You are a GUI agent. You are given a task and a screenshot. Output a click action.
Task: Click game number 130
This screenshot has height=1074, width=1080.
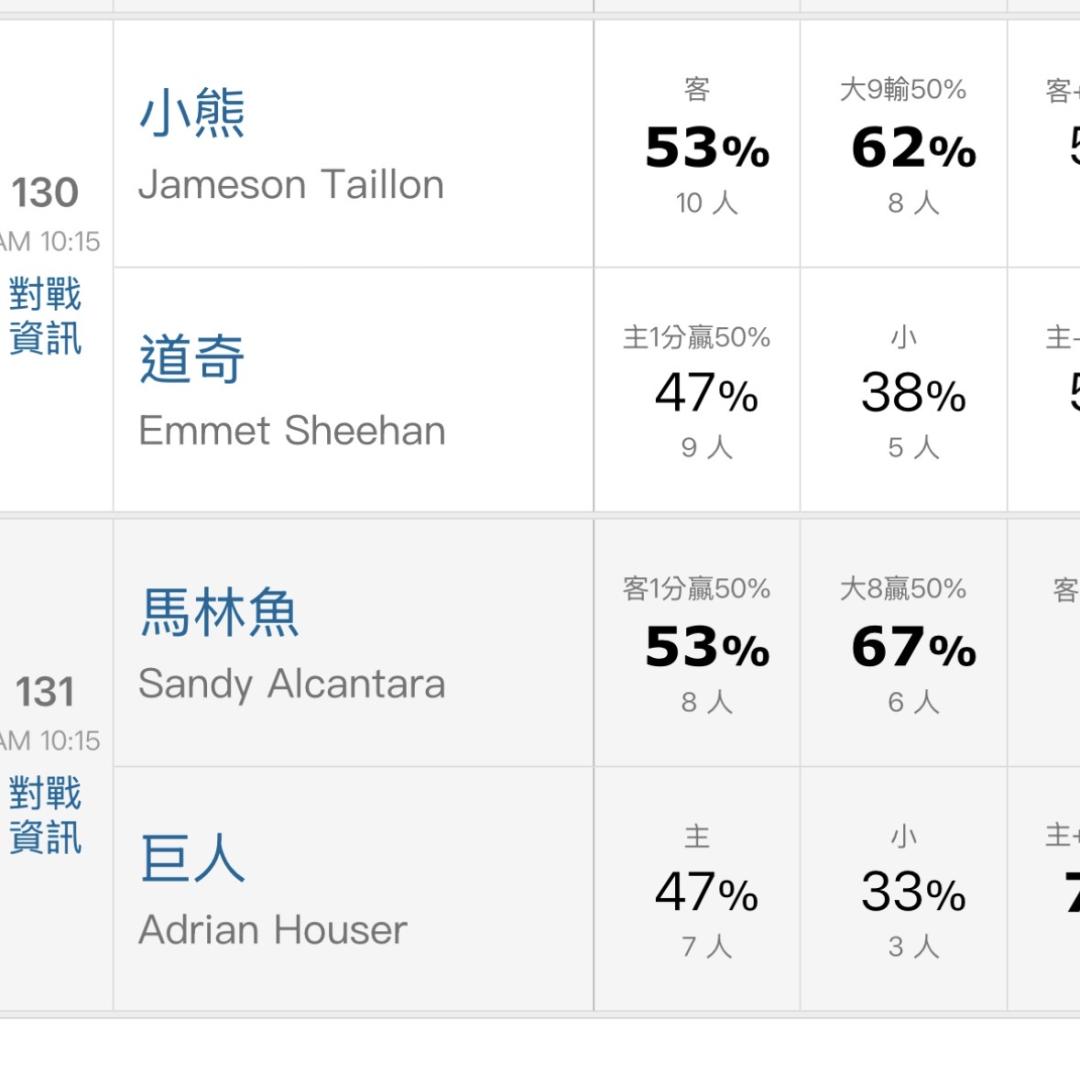pyautogui.click(x=46, y=193)
